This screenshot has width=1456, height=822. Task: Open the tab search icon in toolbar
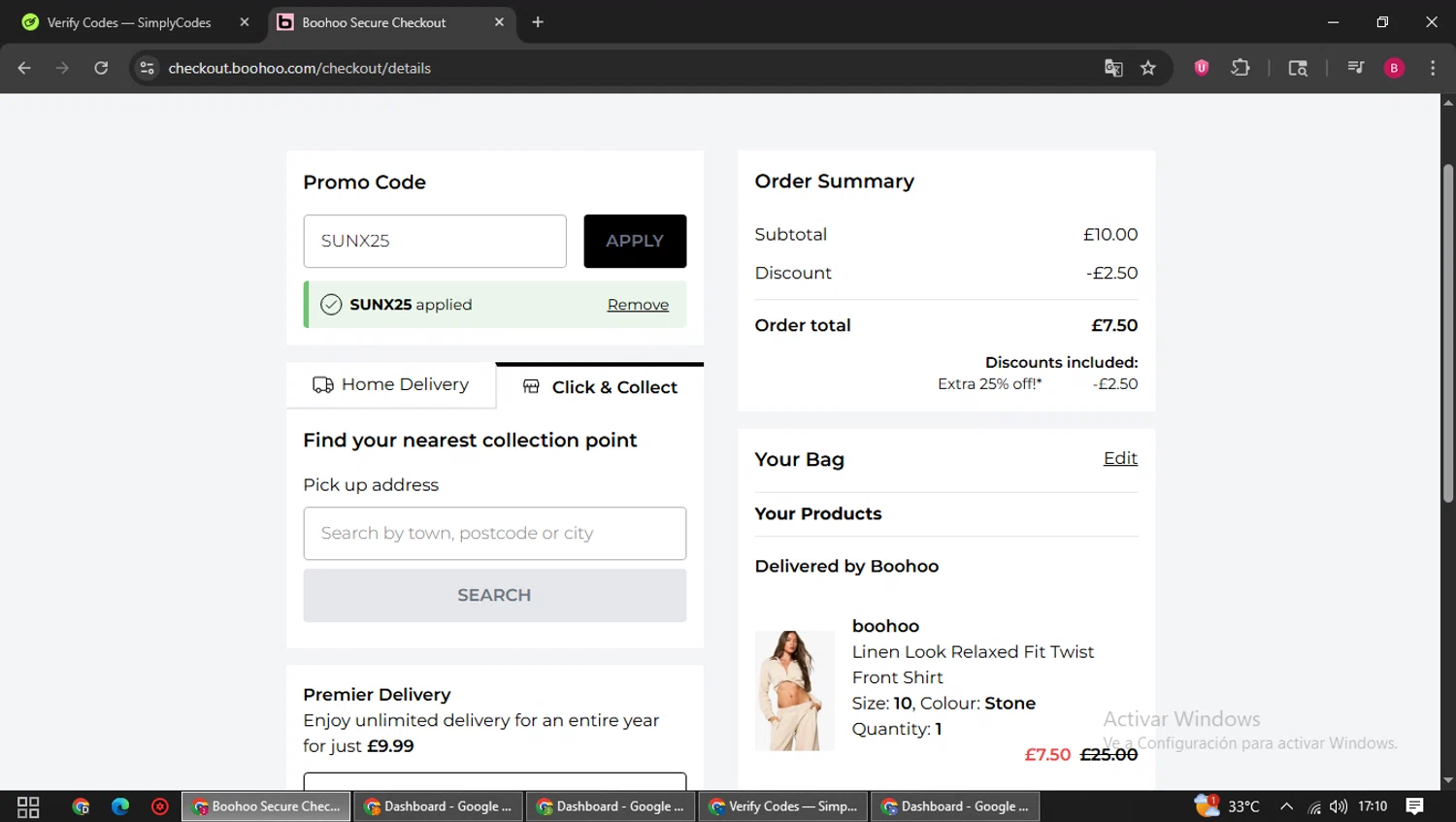point(1298,68)
